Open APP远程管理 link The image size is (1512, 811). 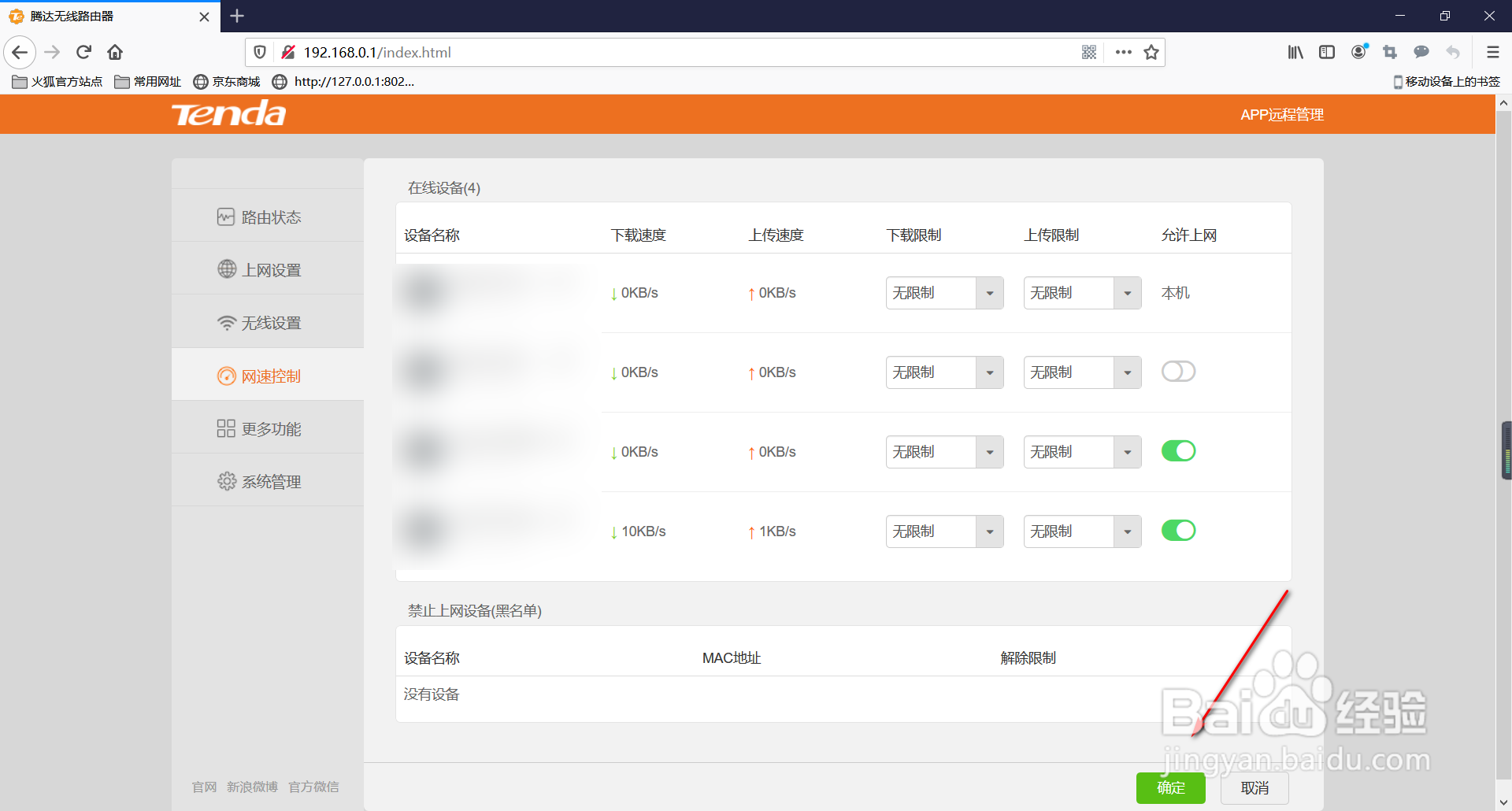point(1282,115)
